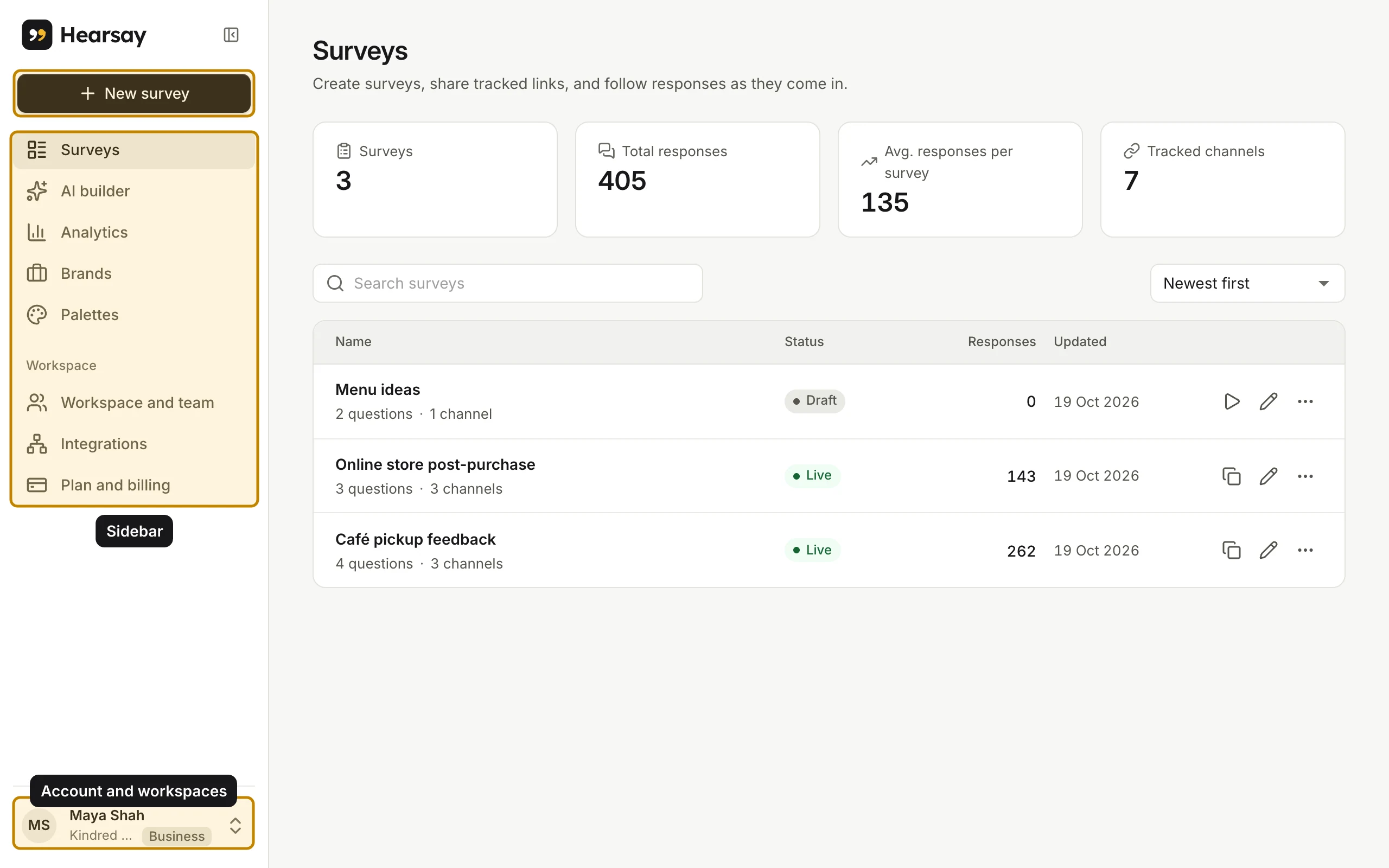Image resolution: width=1389 pixels, height=868 pixels.
Task: Open the Menu ideas survey by its name
Action: [x=378, y=390]
